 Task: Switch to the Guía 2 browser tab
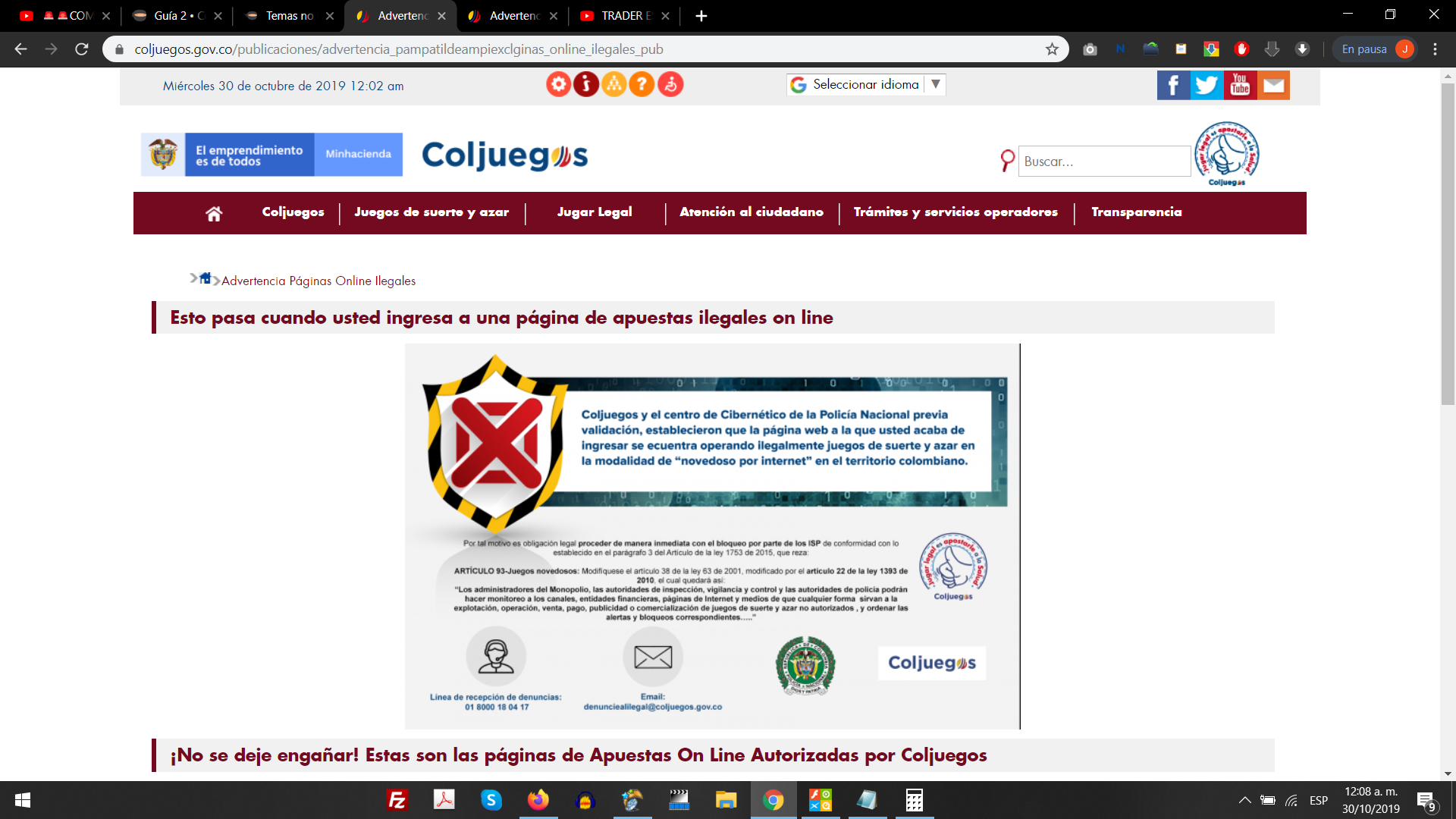coord(177,16)
